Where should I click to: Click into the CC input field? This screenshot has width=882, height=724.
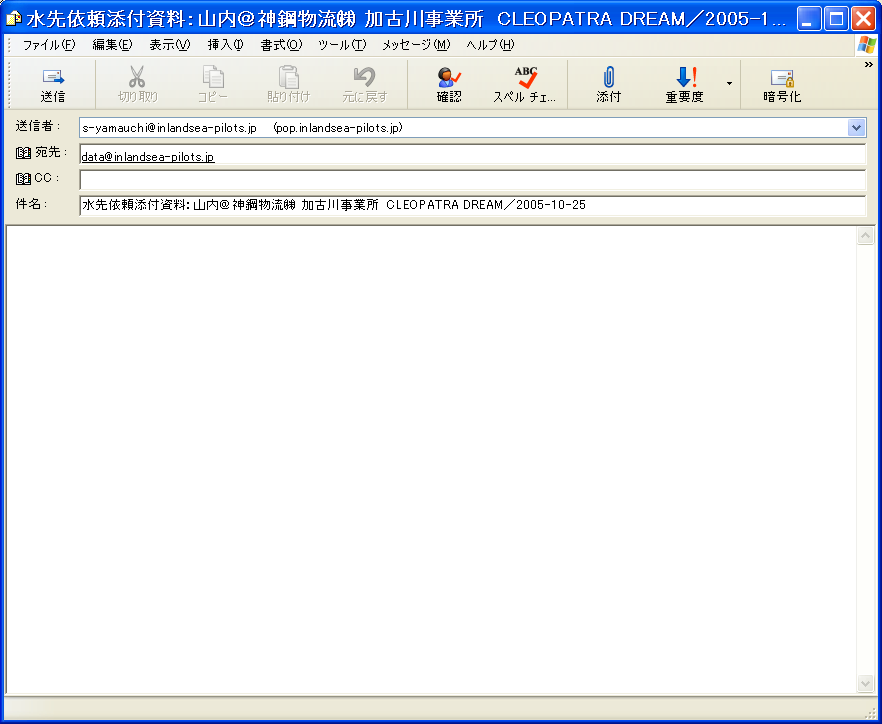[470, 180]
